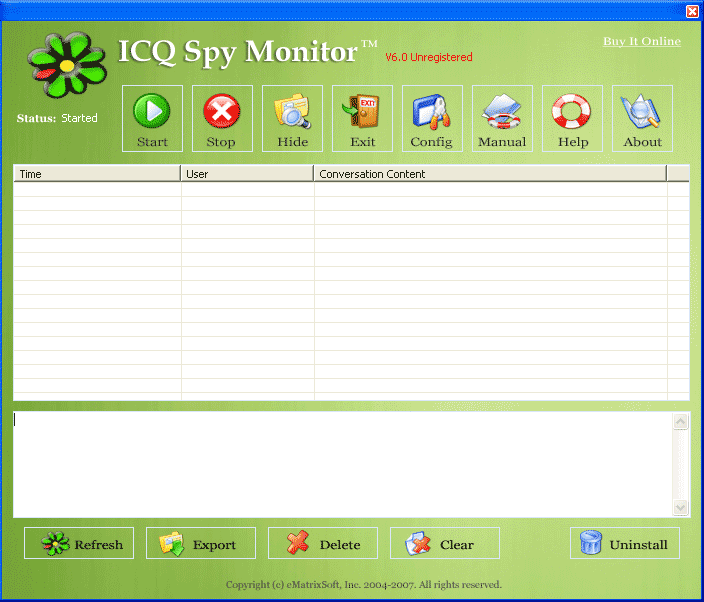Open the About icon
The image size is (704, 602).
642,112
